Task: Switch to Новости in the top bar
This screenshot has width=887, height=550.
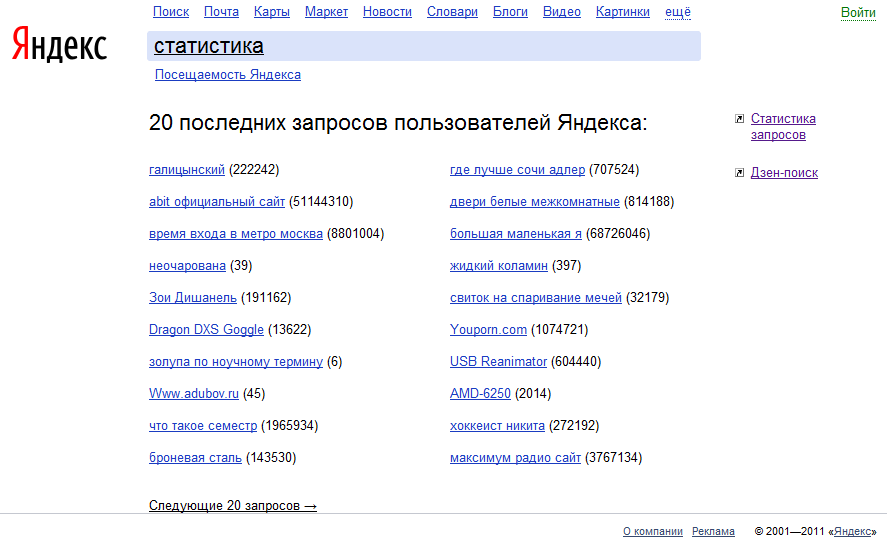Action: (x=387, y=12)
